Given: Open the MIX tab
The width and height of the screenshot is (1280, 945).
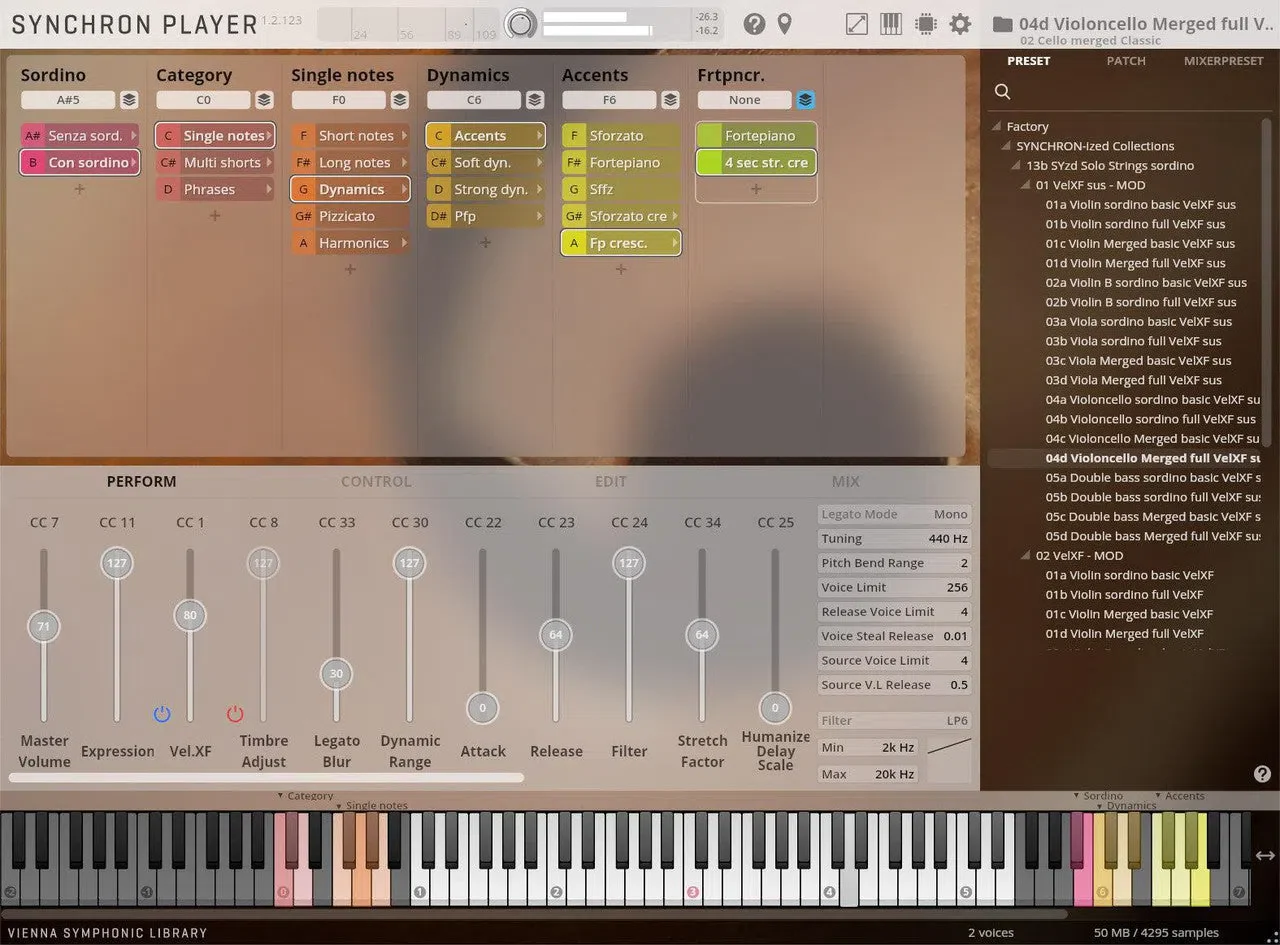Looking at the screenshot, I should point(846,481).
